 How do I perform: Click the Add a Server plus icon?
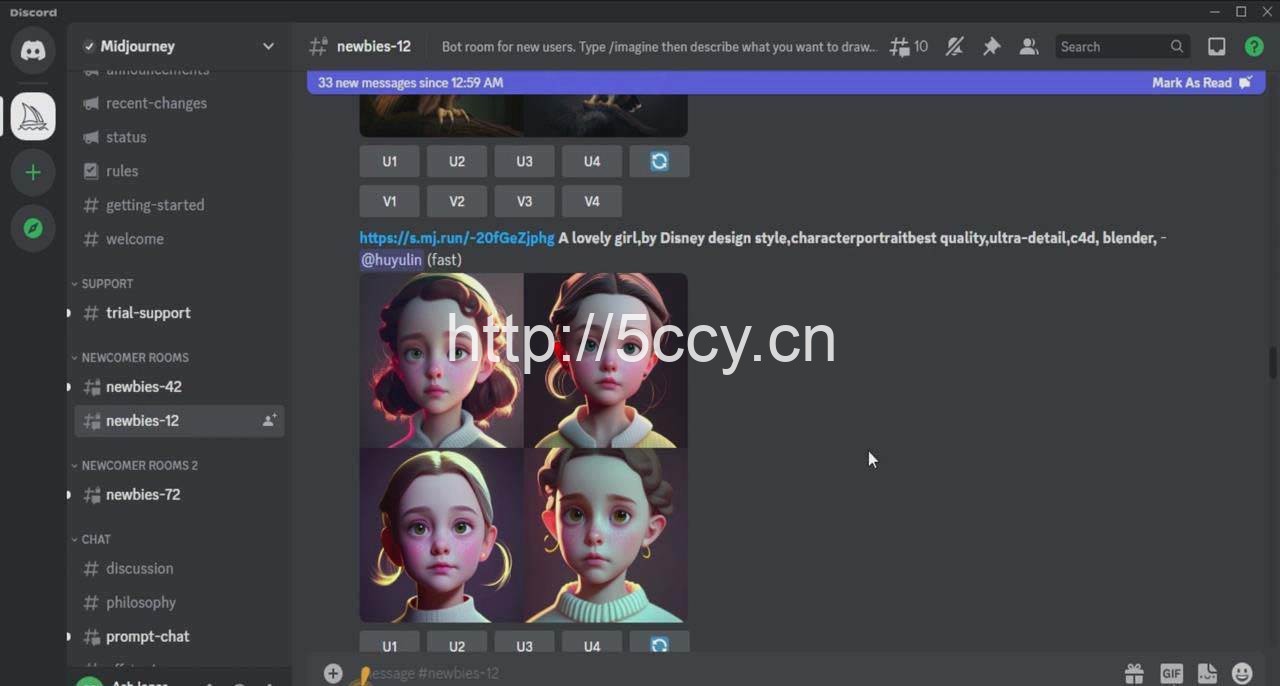(33, 173)
